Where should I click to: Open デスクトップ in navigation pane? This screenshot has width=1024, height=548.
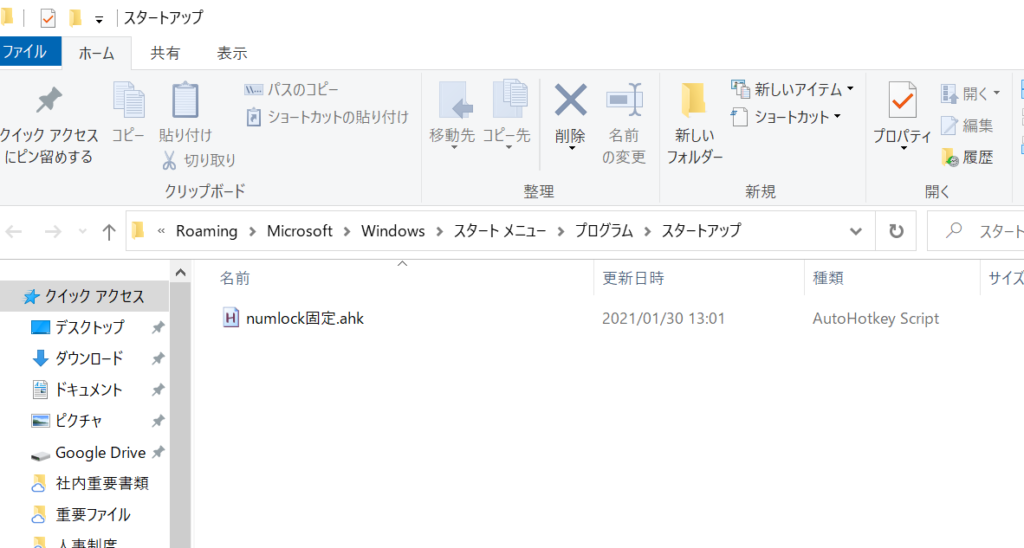(89, 327)
